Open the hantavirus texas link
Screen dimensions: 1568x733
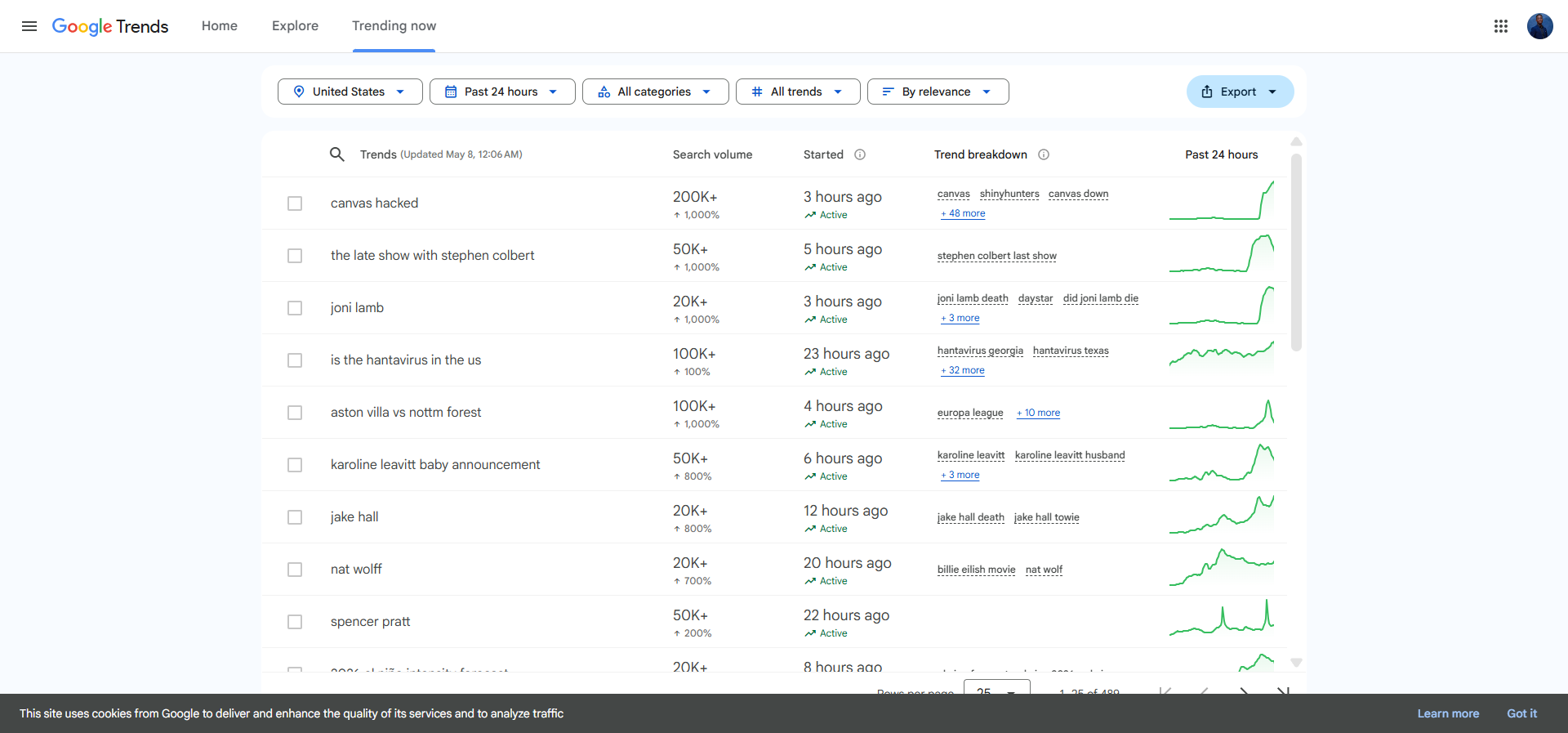click(x=1071, y=351)
